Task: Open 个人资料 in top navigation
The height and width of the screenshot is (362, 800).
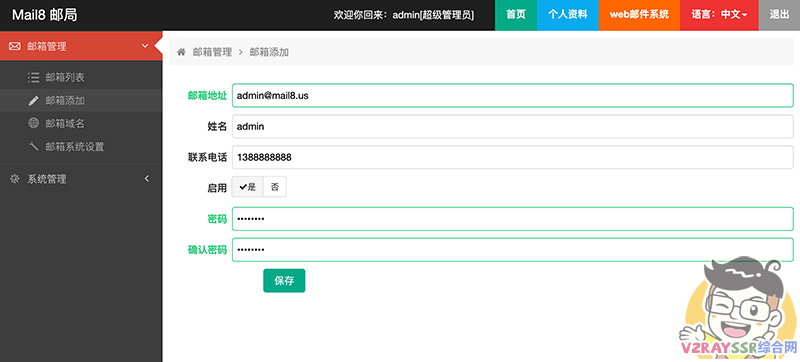Action: [x=567, y=15]
